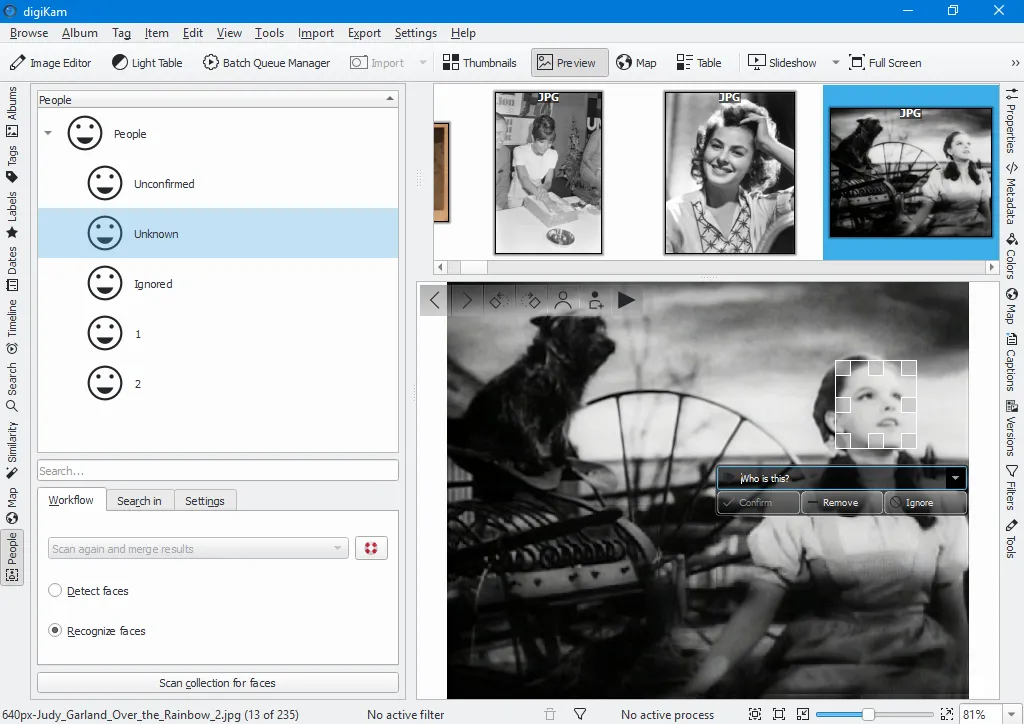This screenshot has height=724, width=1024.
Task: Go to next image in preview
Action: (x=466, y=300)
